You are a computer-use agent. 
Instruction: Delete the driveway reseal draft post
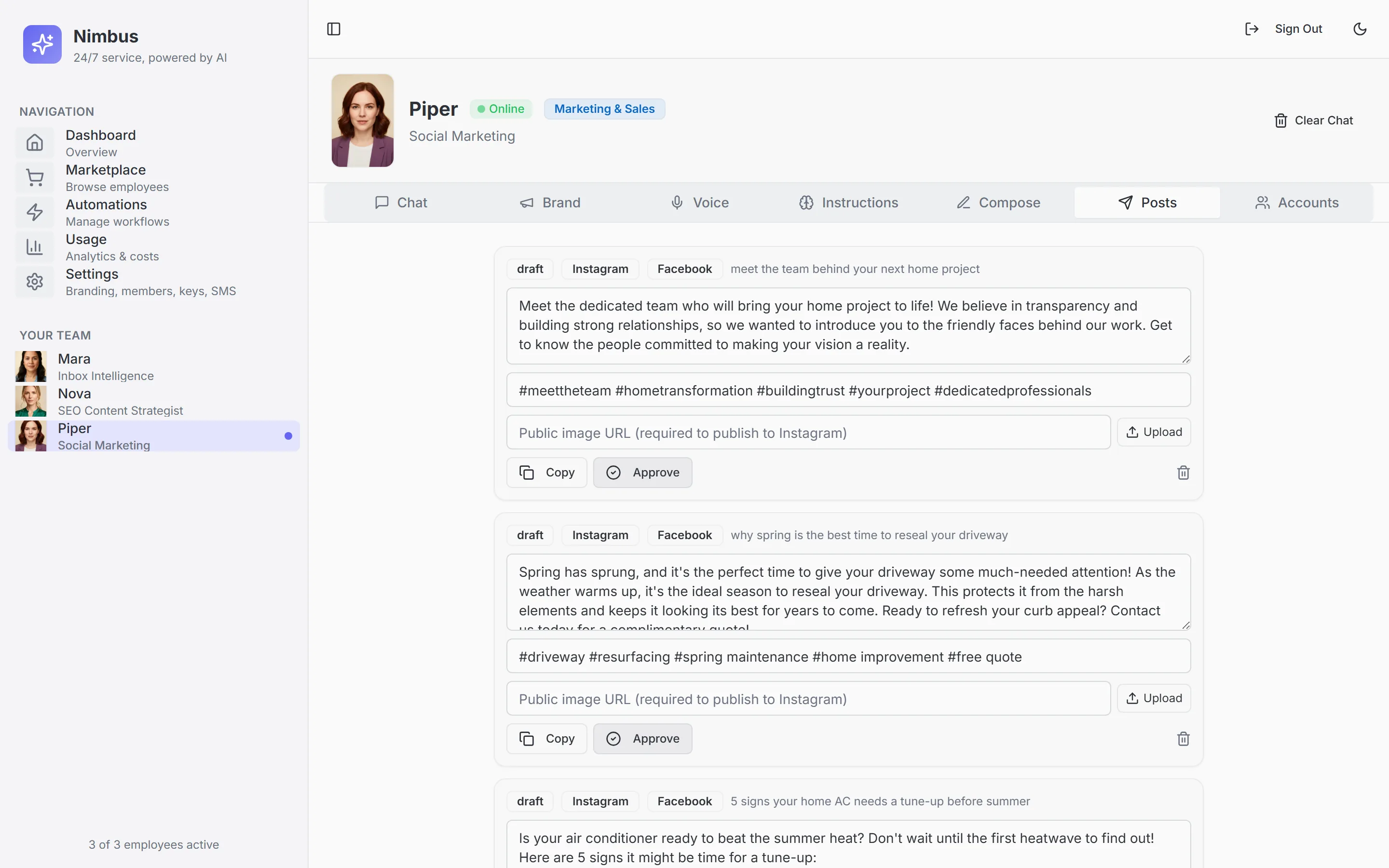pyautogui.click(x=1183, y=739)
